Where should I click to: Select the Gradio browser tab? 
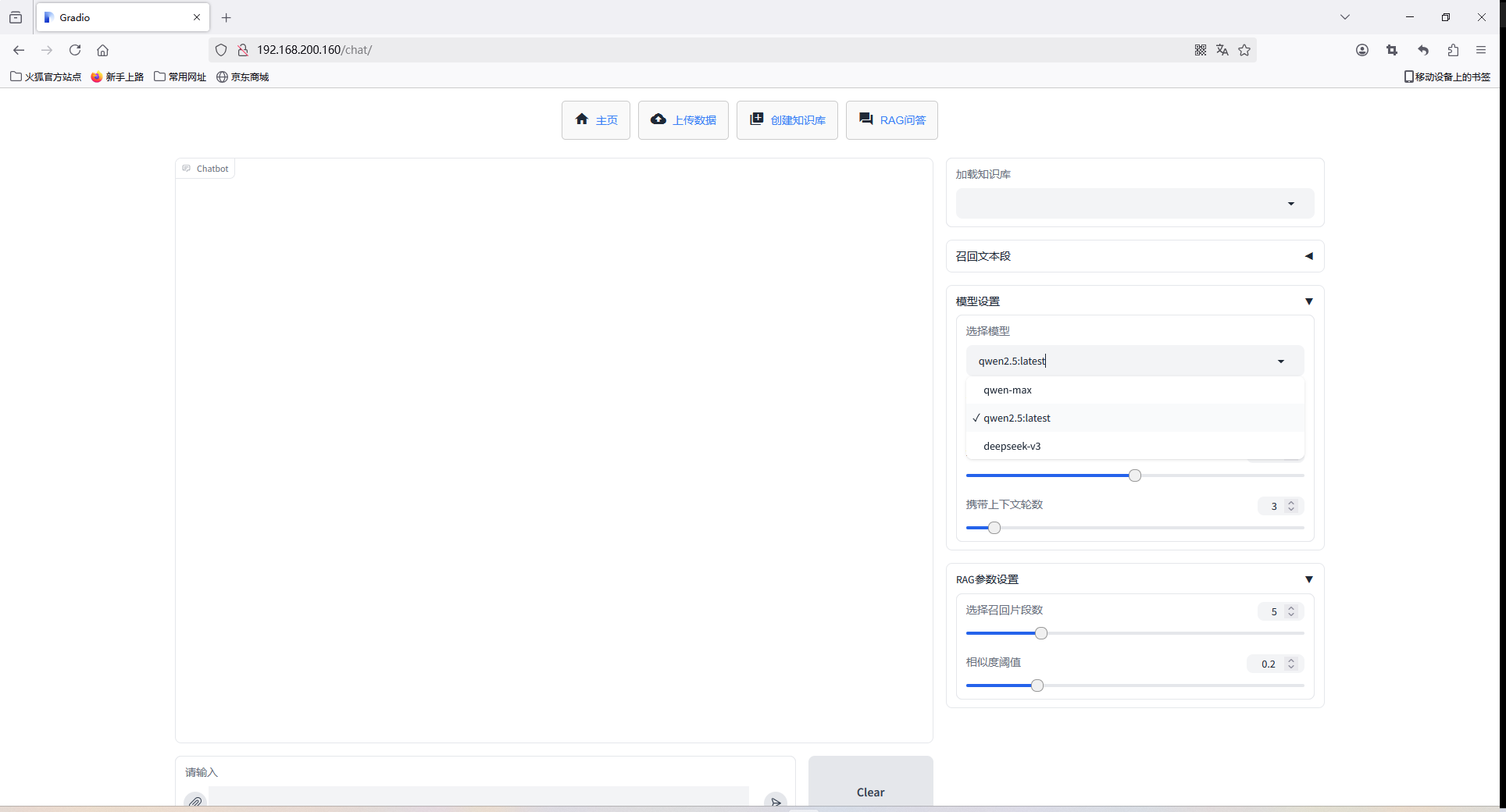point(123,17)
